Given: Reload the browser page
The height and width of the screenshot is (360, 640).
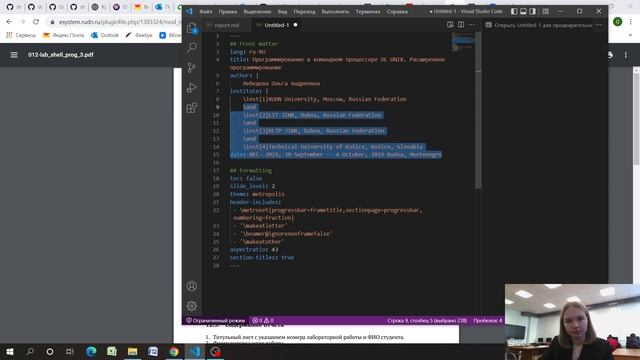Looking at the screenshot, I should 36,22.
